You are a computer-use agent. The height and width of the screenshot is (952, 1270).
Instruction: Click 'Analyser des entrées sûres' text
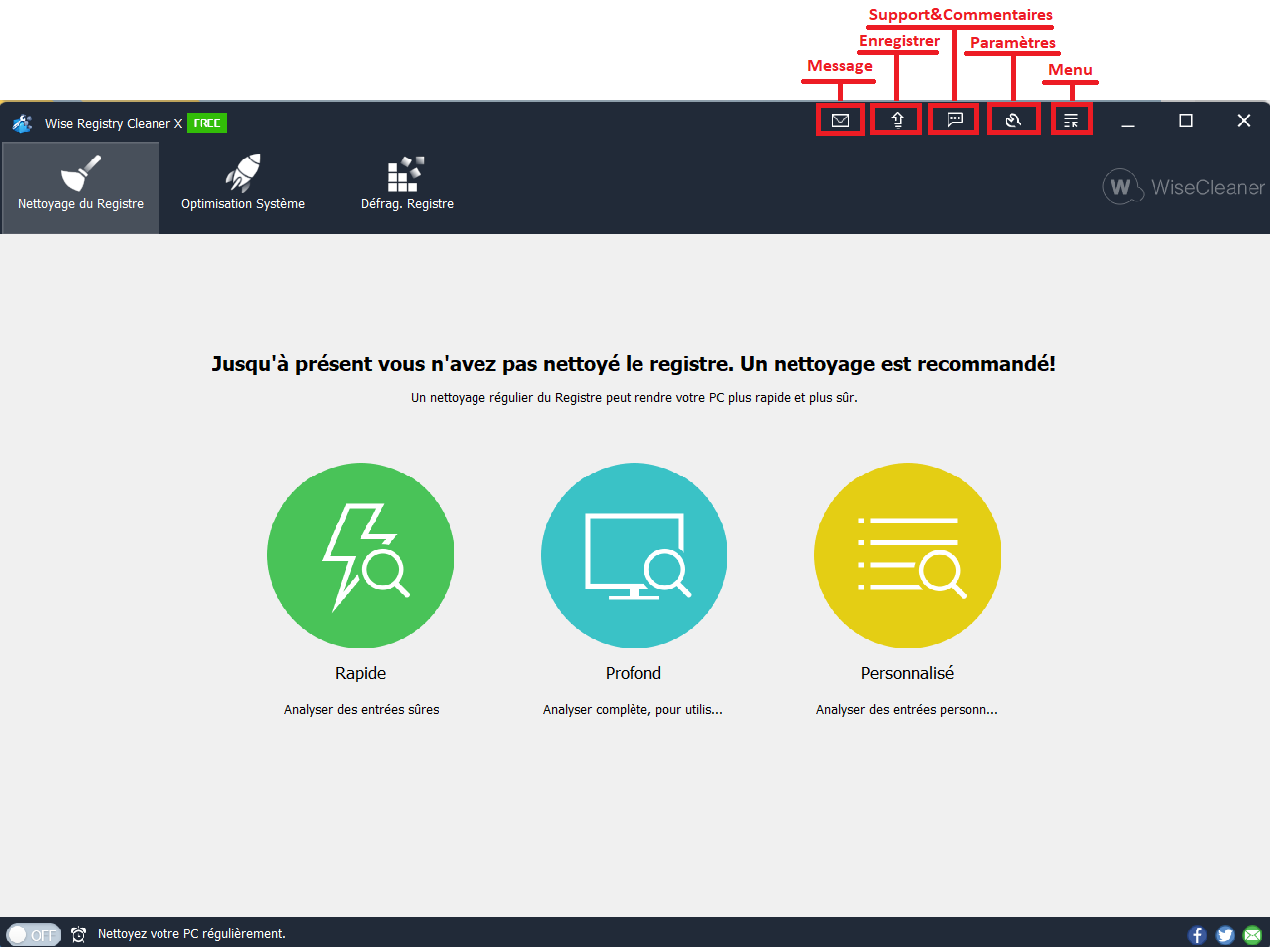362,710
